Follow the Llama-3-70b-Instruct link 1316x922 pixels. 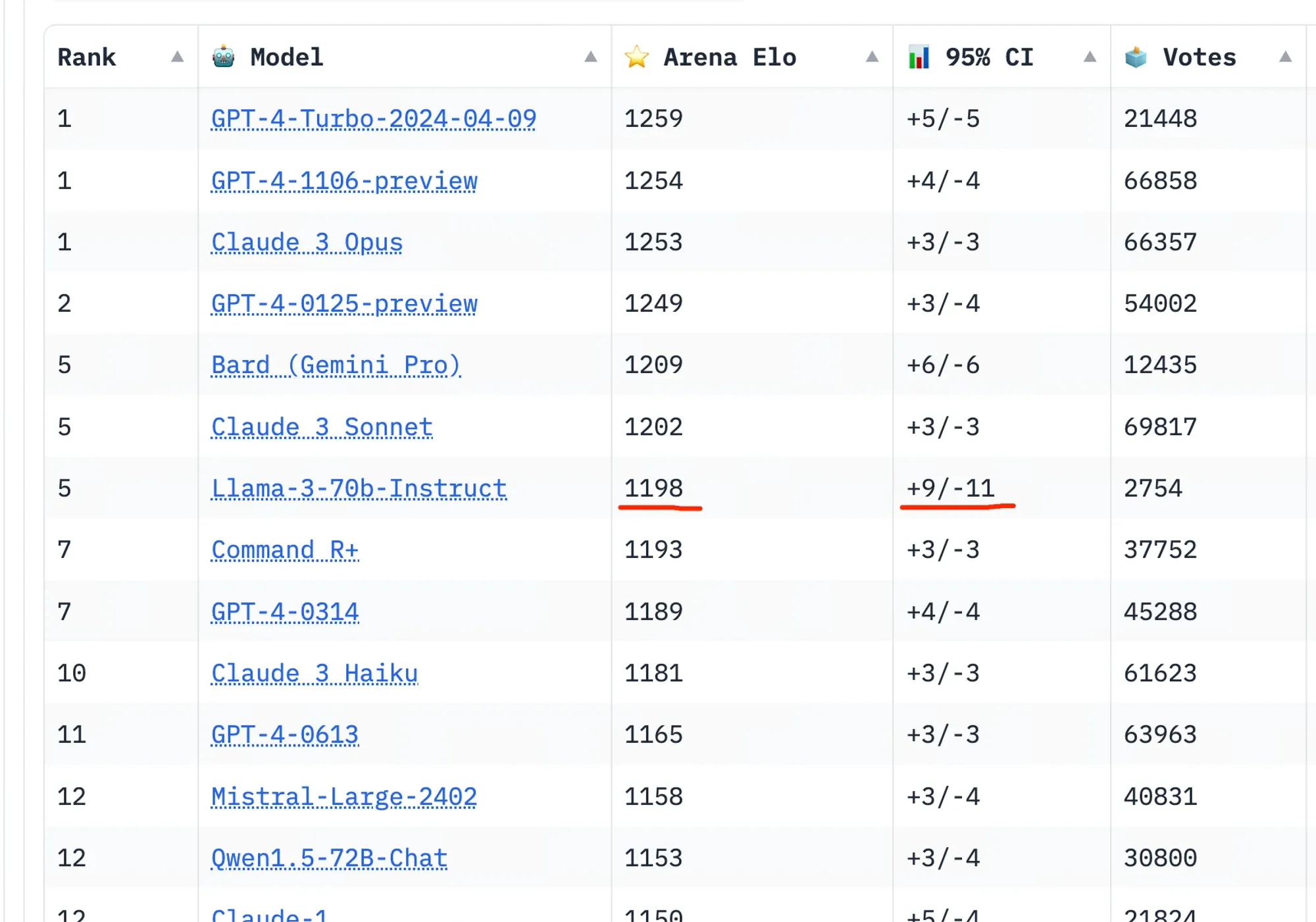pos(359,488)
